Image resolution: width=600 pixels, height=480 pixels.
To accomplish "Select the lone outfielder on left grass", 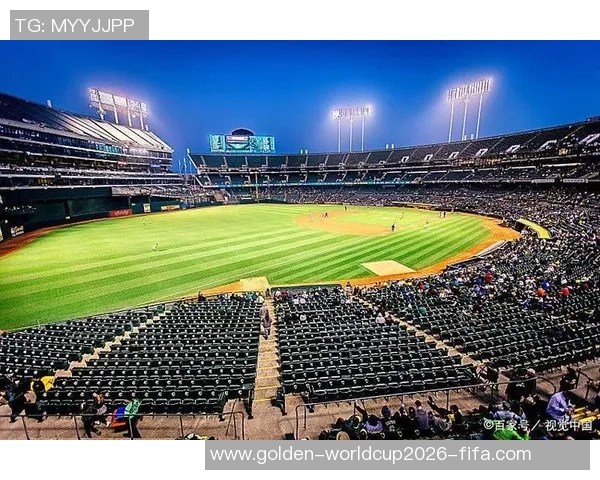I will point(156,247).
